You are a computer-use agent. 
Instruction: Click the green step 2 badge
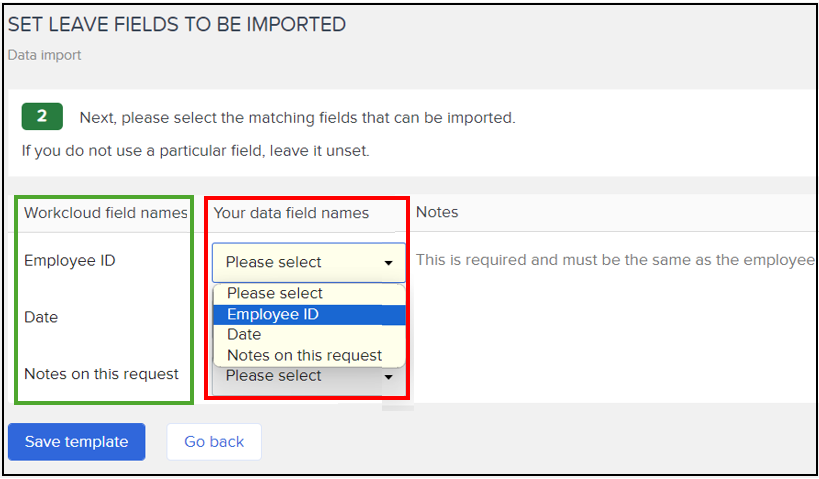[42, 116]
